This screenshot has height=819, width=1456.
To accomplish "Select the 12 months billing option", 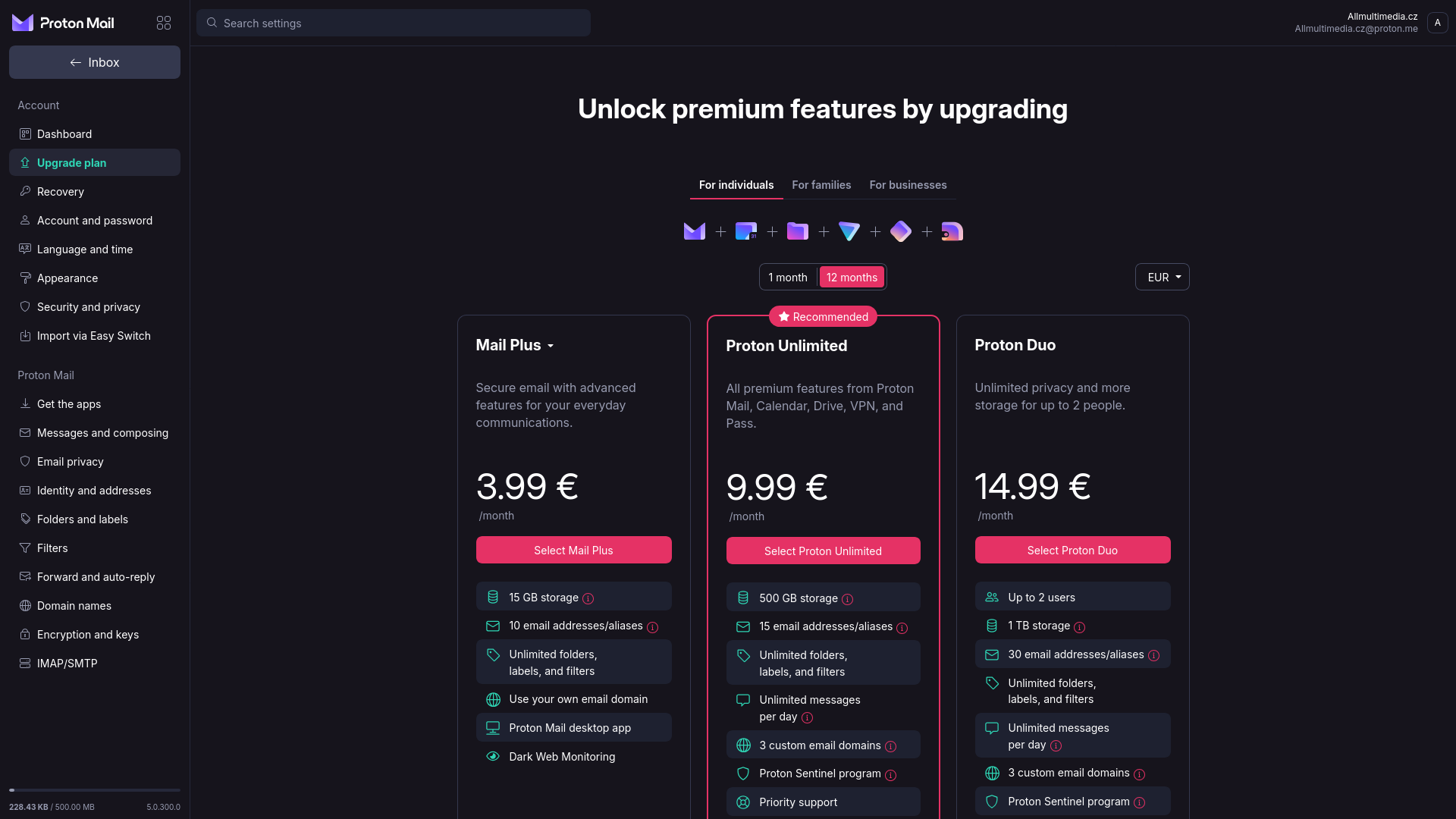I will coord(852,278).
